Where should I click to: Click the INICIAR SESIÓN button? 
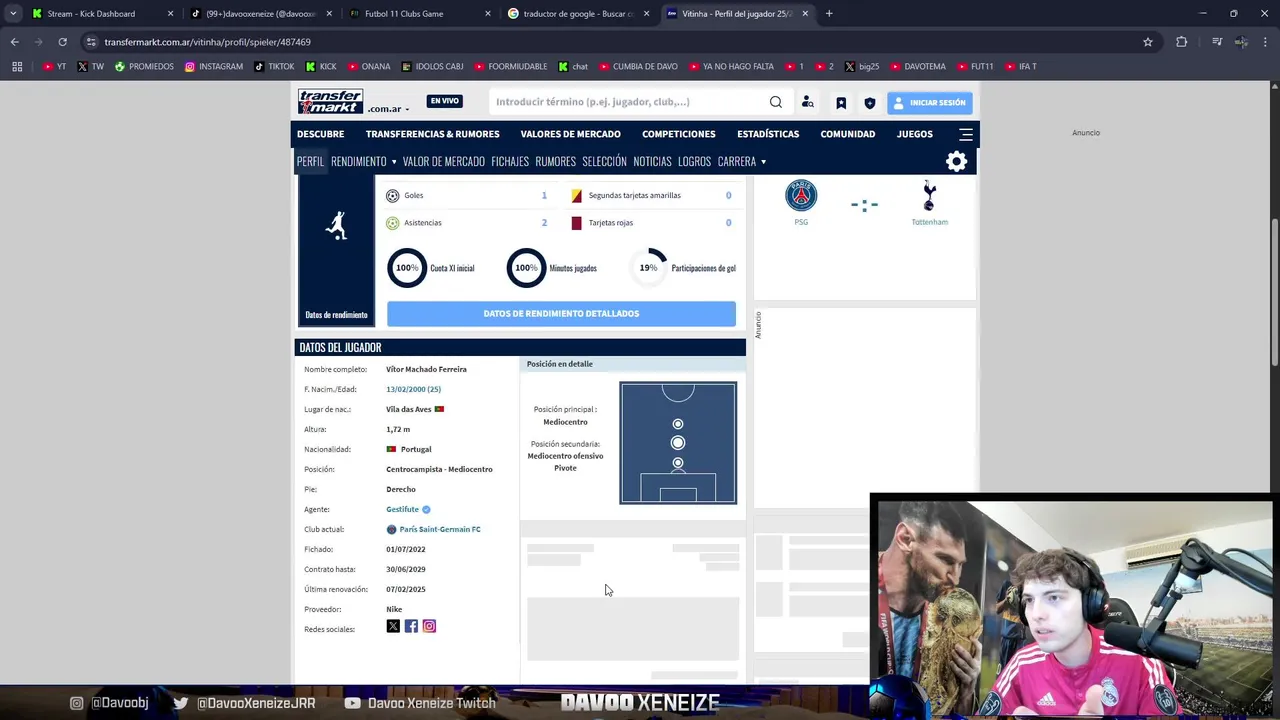click(929, 102)
